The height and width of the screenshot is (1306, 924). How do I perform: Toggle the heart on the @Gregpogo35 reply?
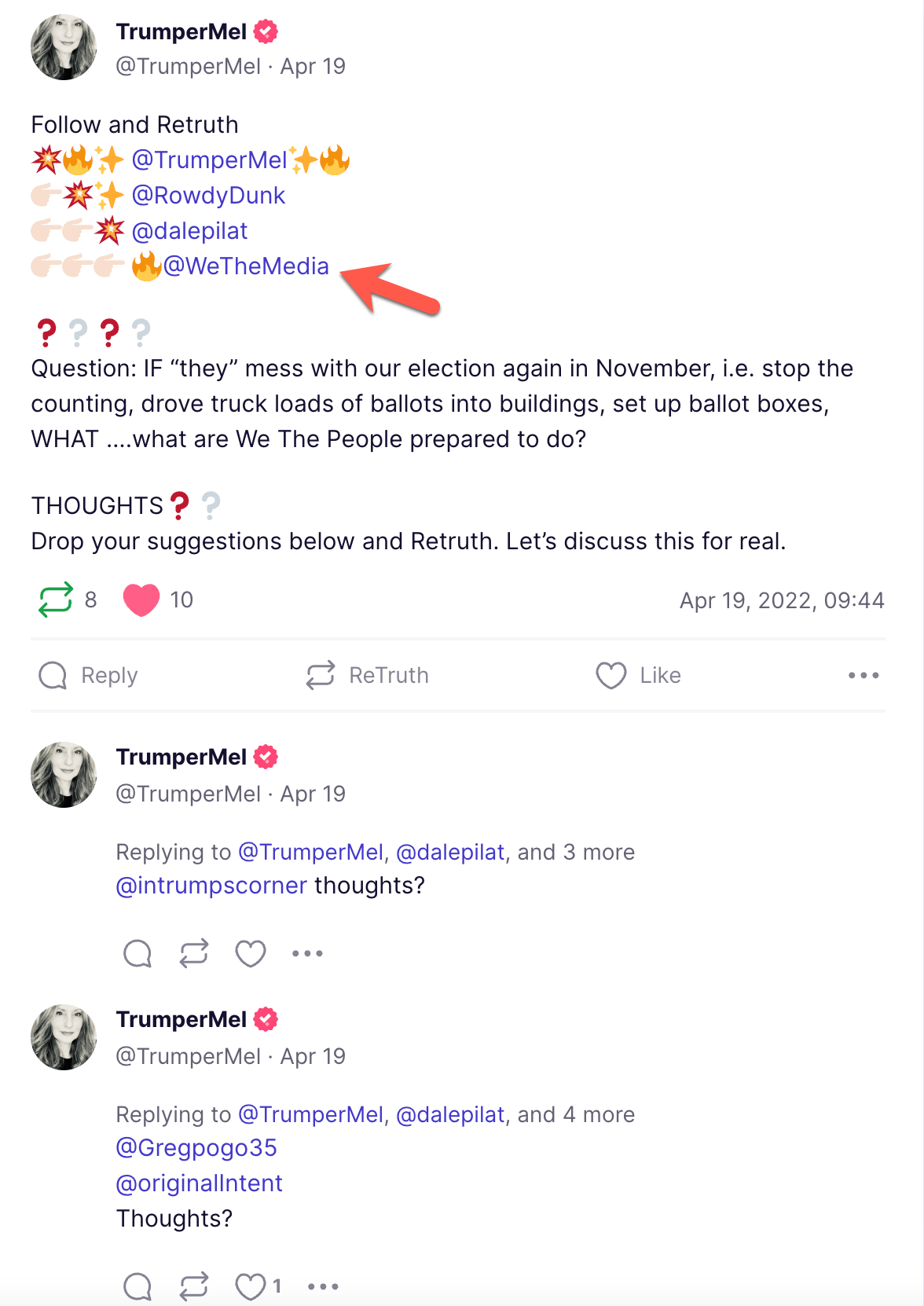[x=251, y=1286]
